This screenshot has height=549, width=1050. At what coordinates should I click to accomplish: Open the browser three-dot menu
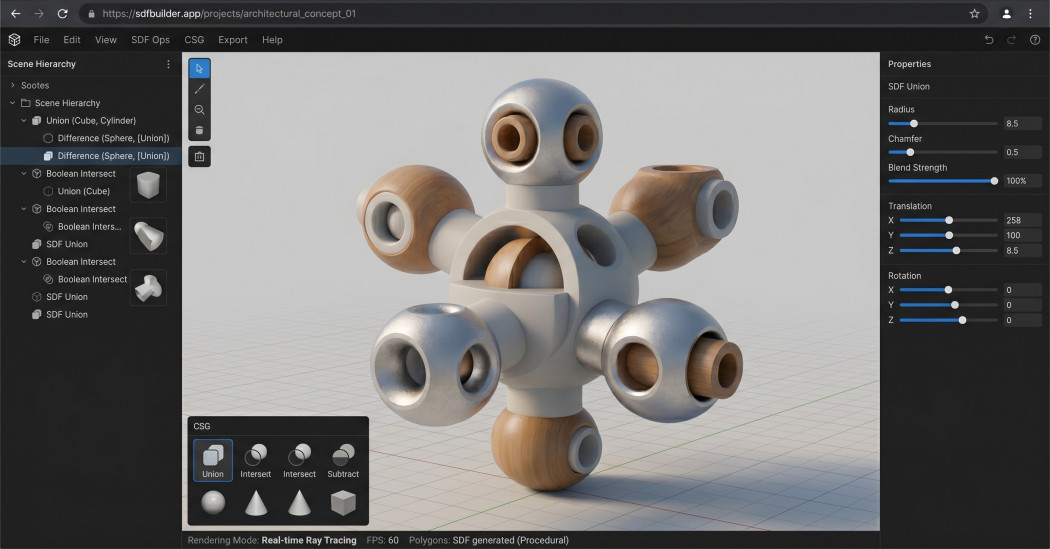[x=1031, y=13]
